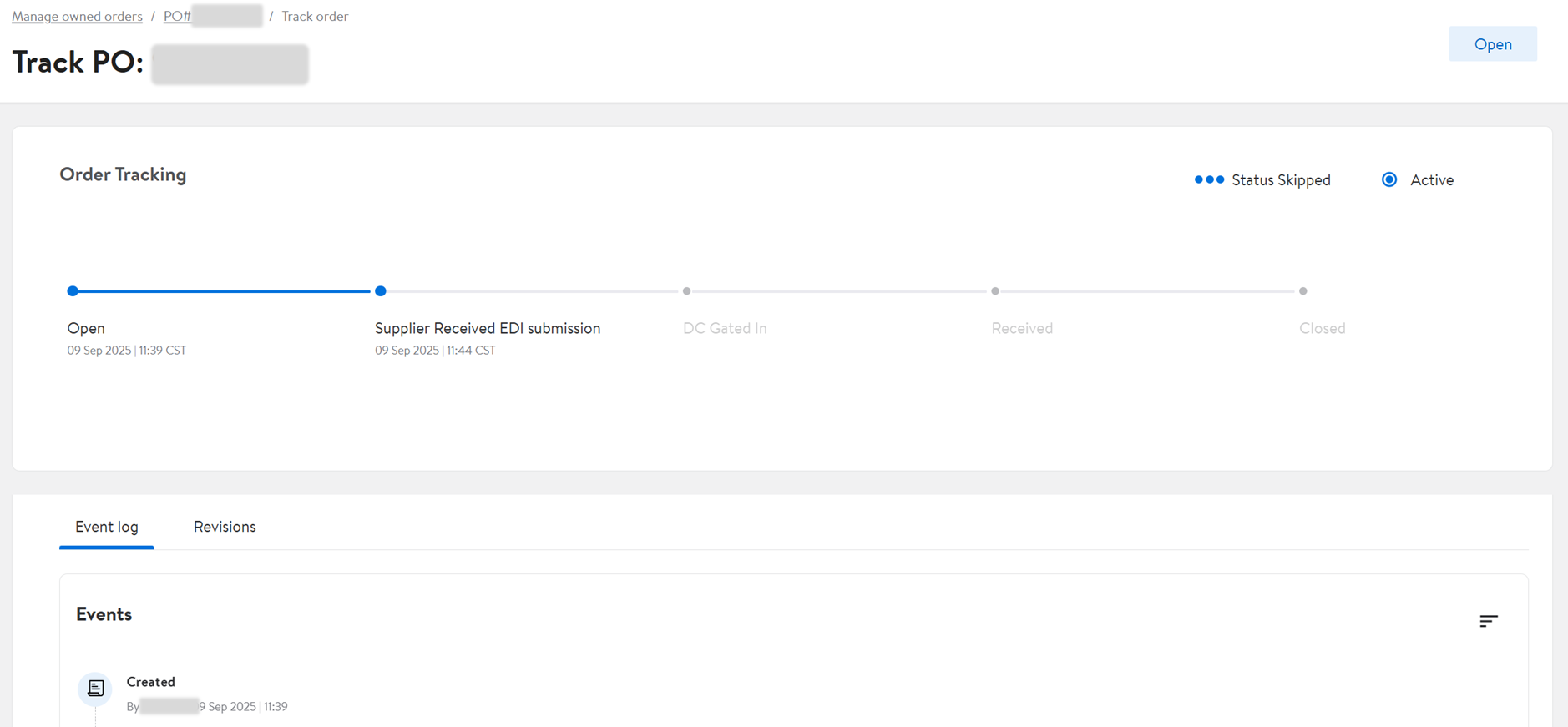Click the Received stage timeline dot
The image size is (1568, 727).
coord(994,291)
